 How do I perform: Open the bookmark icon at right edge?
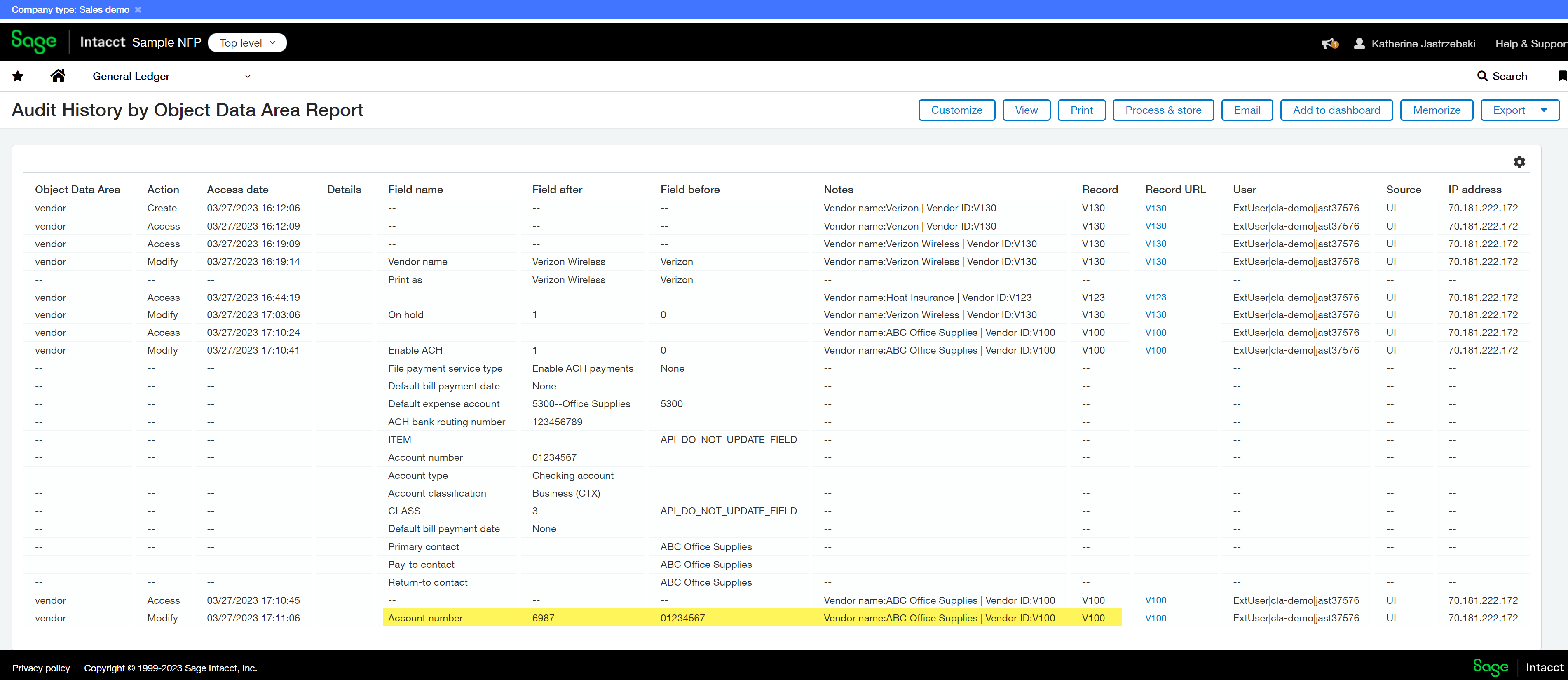pyautogui.click(x=1562, y=76)
